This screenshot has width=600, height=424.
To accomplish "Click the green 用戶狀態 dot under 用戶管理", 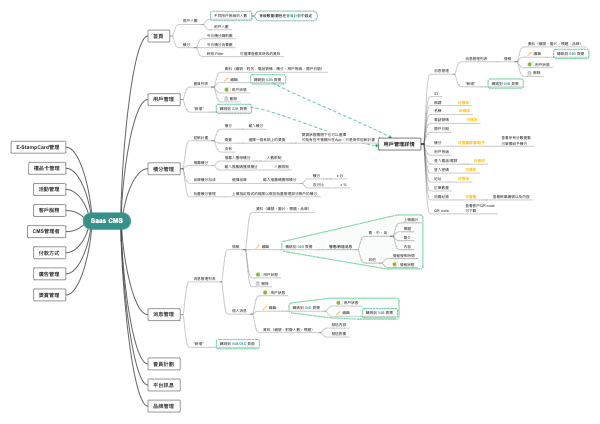I will (226, 89).
